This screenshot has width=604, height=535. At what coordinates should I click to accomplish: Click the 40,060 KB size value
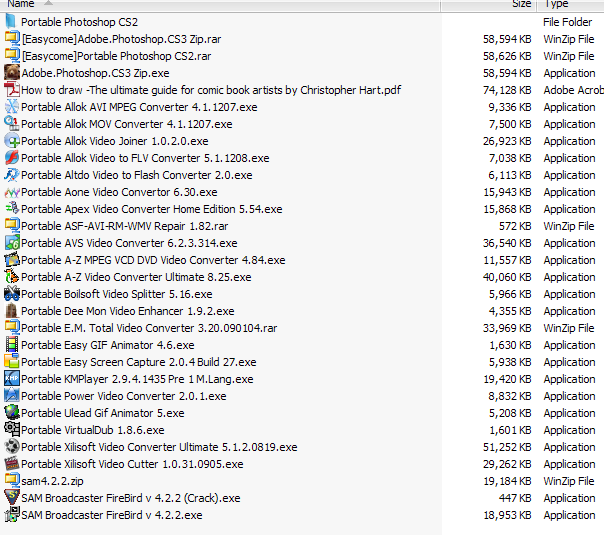507,277
